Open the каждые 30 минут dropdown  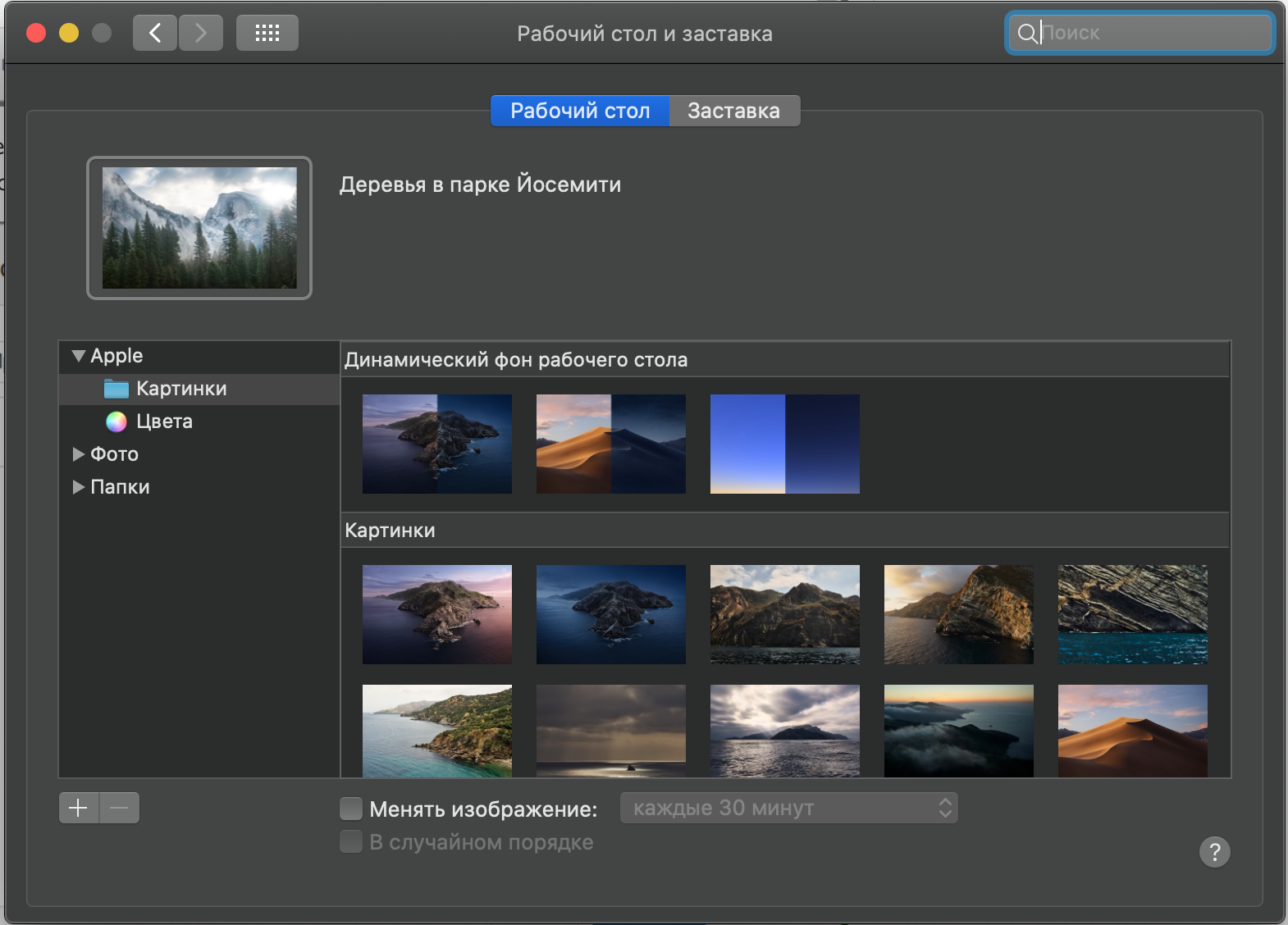point(788,809)
